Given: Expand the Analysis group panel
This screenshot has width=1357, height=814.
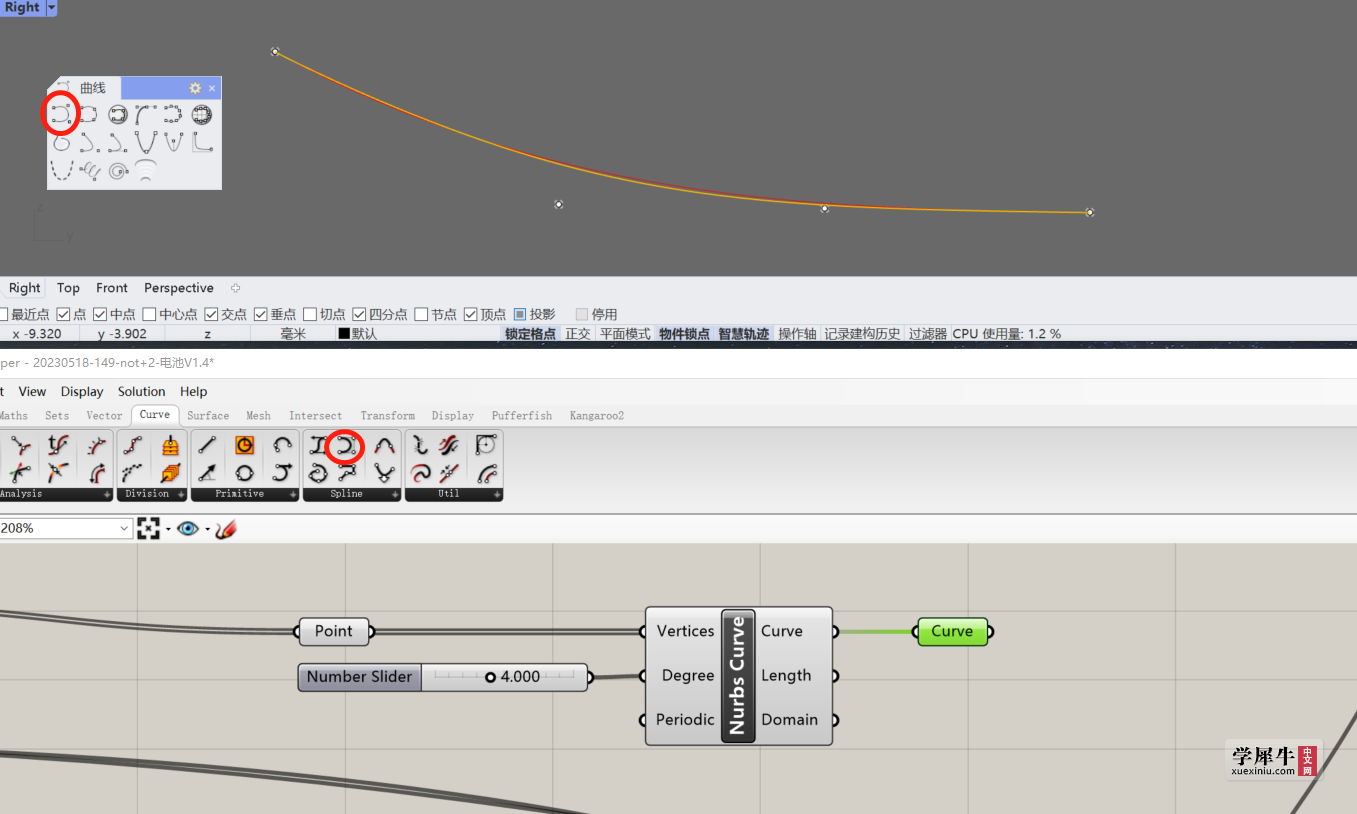Looking at the screenshot, I should pos(107,494).
